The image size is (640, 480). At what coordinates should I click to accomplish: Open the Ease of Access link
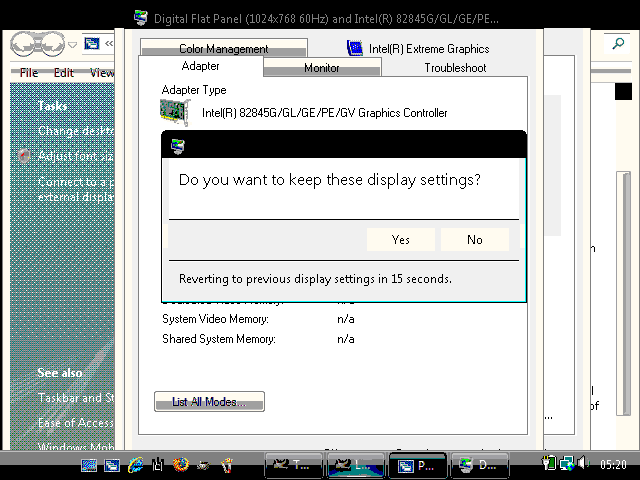pyautogui.click(x=76, y=422)
